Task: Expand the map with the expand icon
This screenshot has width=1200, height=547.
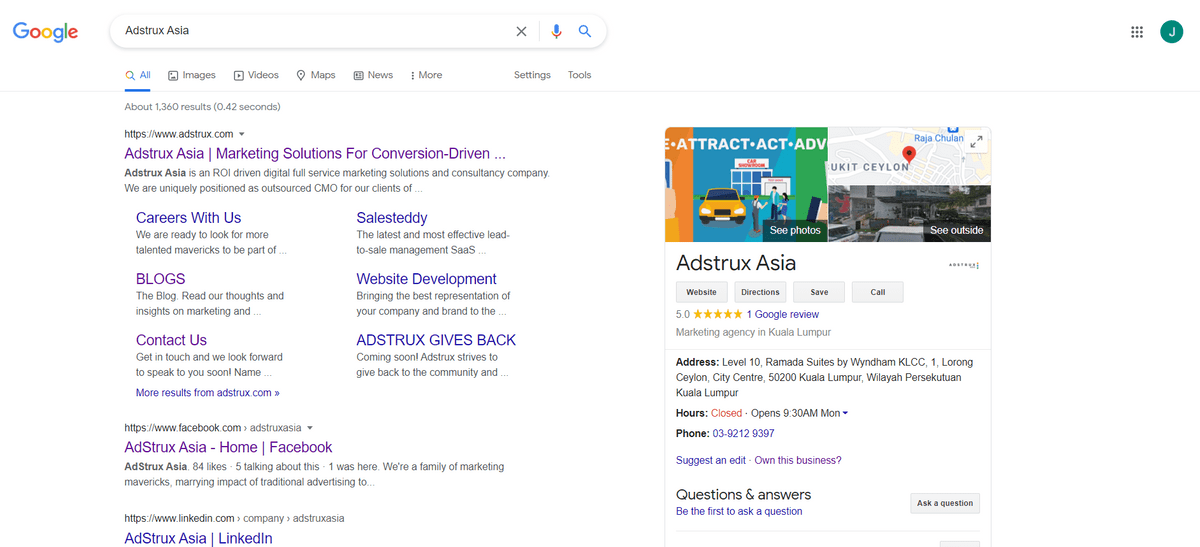Action: [x=977, y=142]
